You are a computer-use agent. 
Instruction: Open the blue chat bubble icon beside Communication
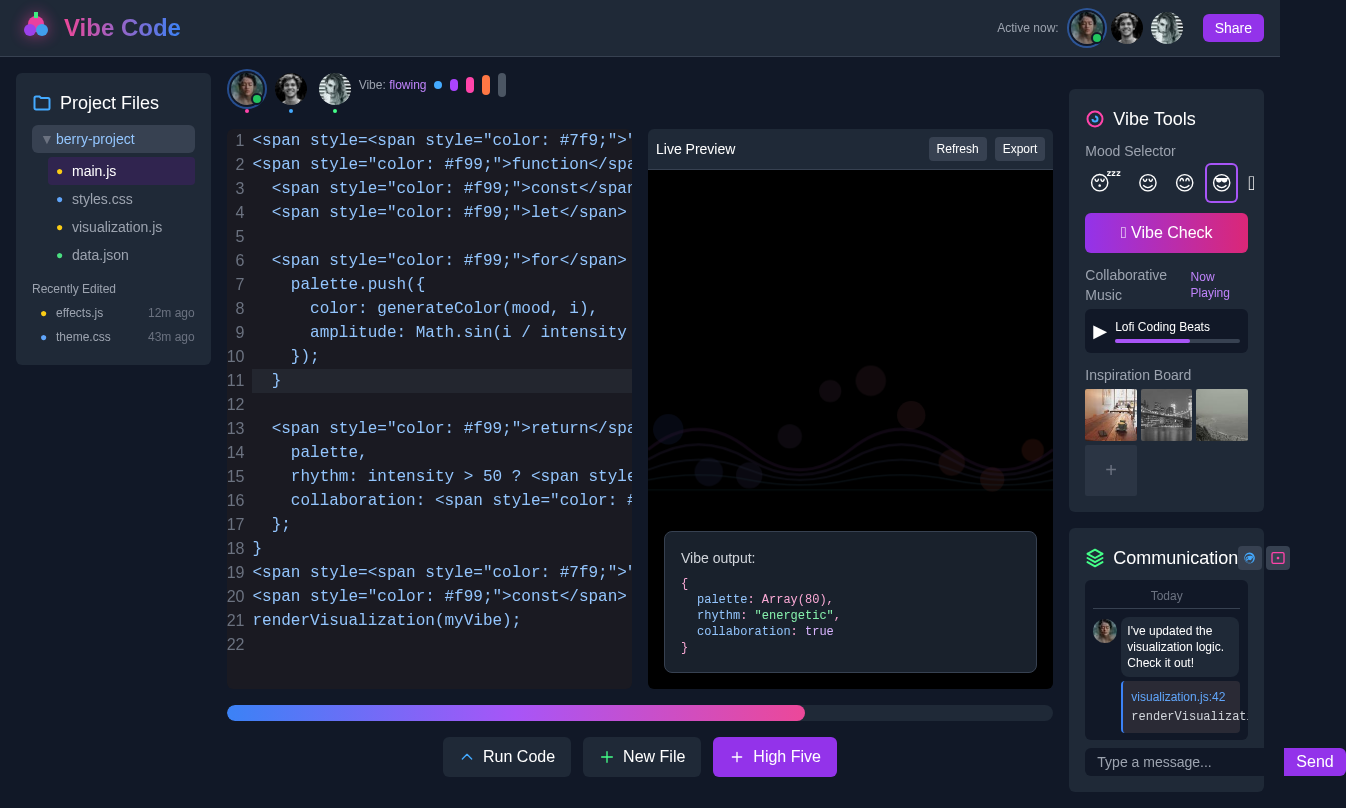1249,558
